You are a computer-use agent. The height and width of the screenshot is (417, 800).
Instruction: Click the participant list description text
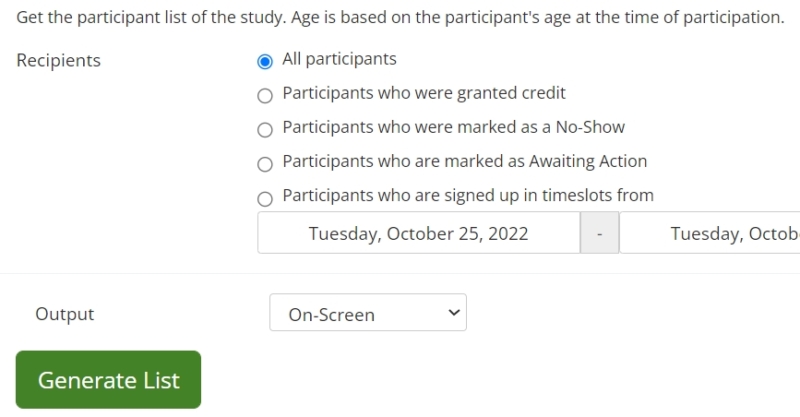[400, 19]
